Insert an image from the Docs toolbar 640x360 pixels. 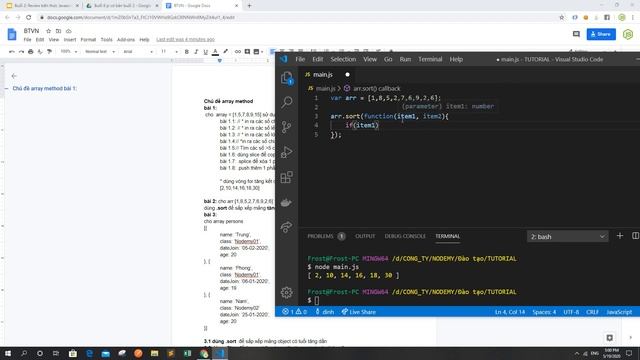point(256,52)
